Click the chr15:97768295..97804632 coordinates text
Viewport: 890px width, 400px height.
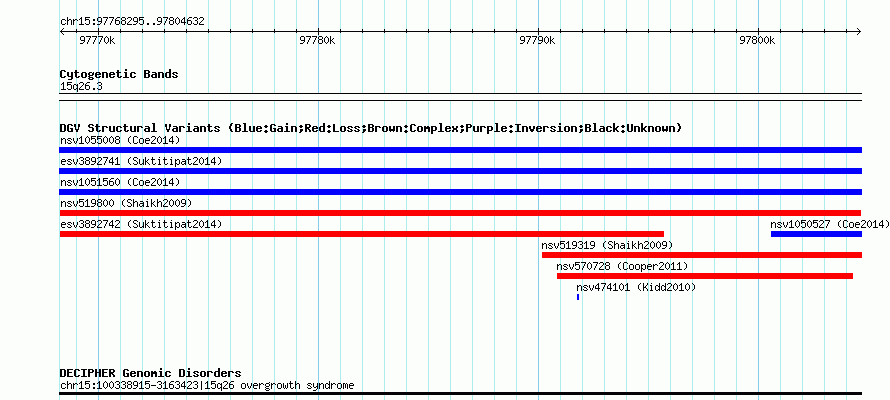(x=132, y=22)
